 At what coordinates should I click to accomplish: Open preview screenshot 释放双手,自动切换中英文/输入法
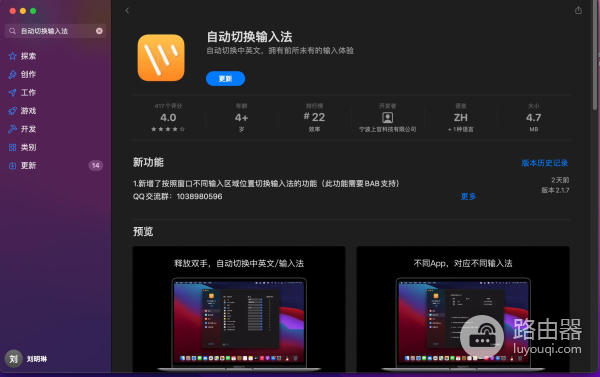pyautogui.click(x=239, y=309)
